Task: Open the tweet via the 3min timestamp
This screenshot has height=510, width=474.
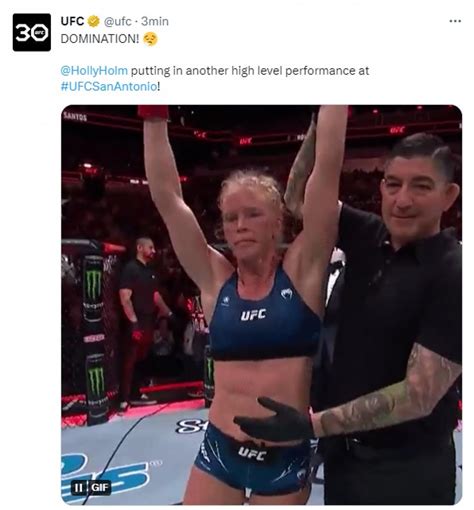Action: pyautogui.click(x=155, y=21)
